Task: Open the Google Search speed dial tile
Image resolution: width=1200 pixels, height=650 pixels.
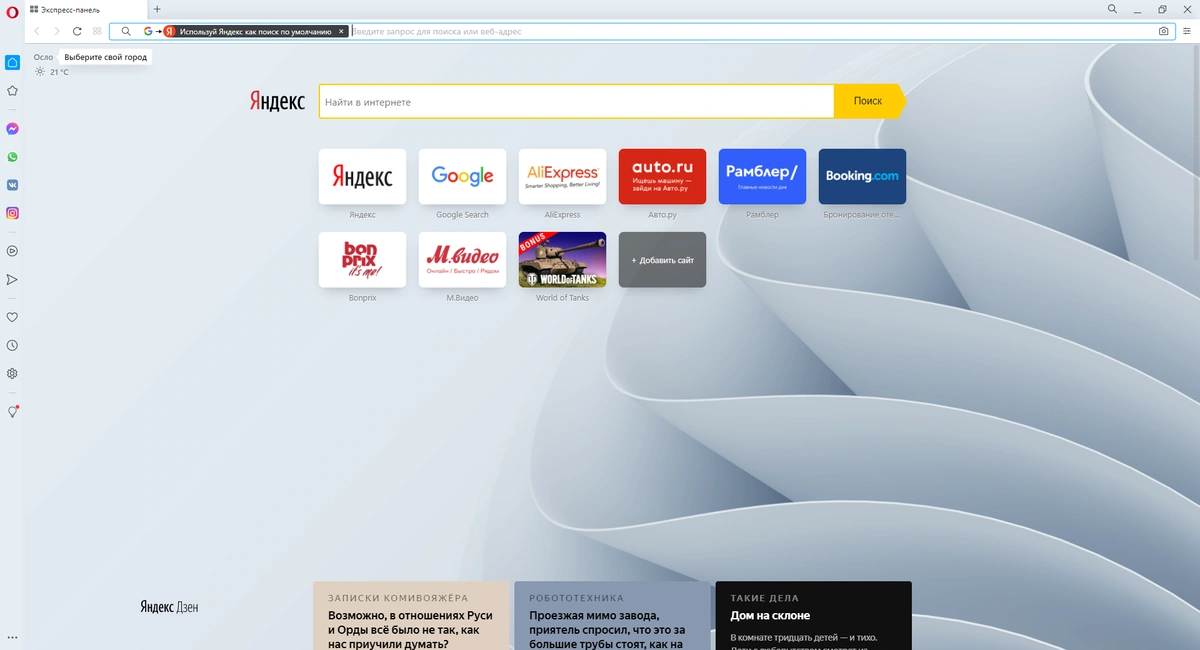Action: coord(462,176)
